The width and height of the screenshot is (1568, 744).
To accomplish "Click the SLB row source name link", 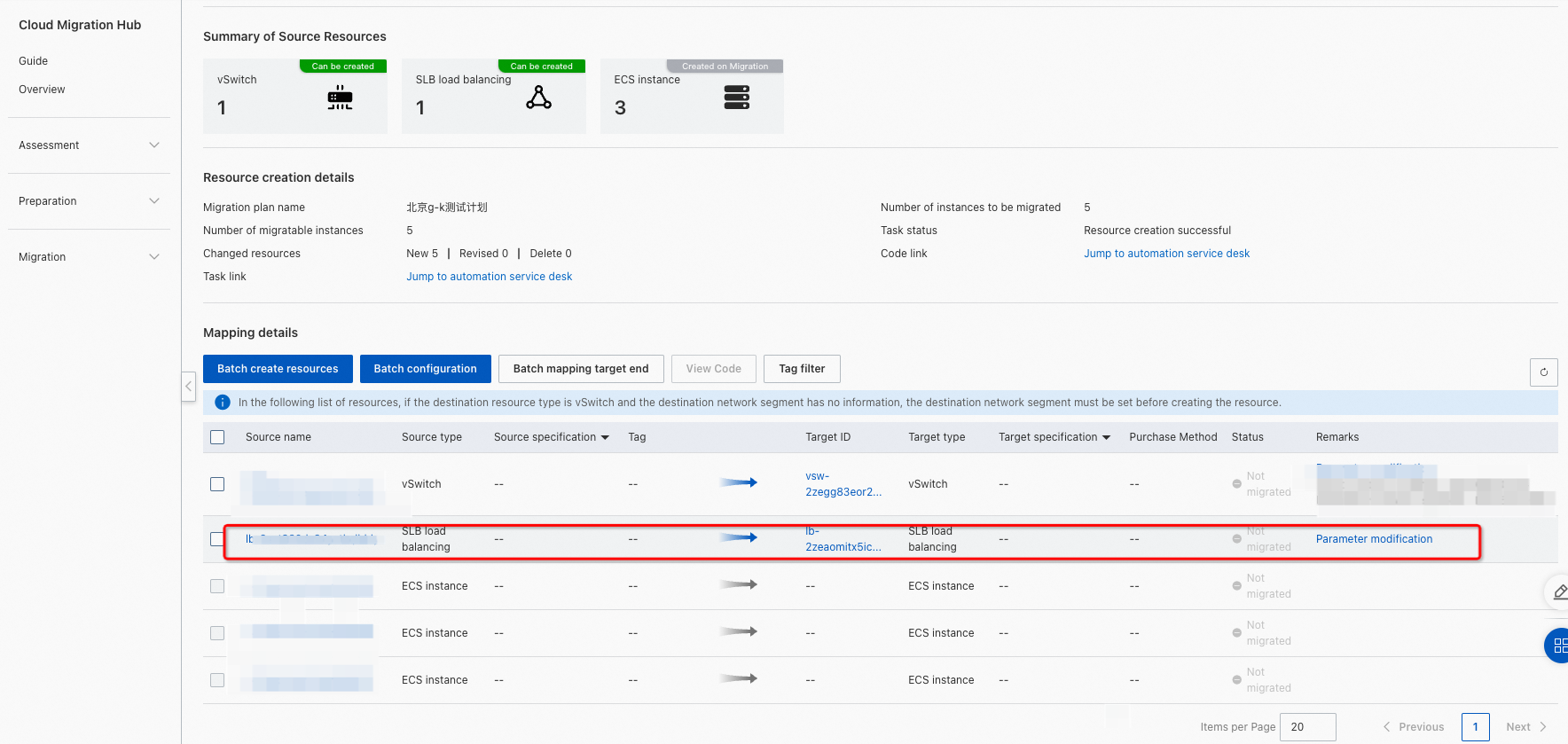I will point(310,539).
